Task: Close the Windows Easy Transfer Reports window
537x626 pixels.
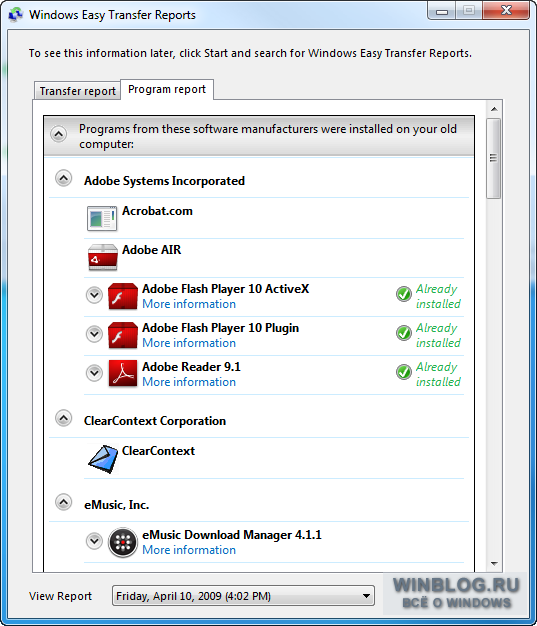Action: tap(506, 11)
